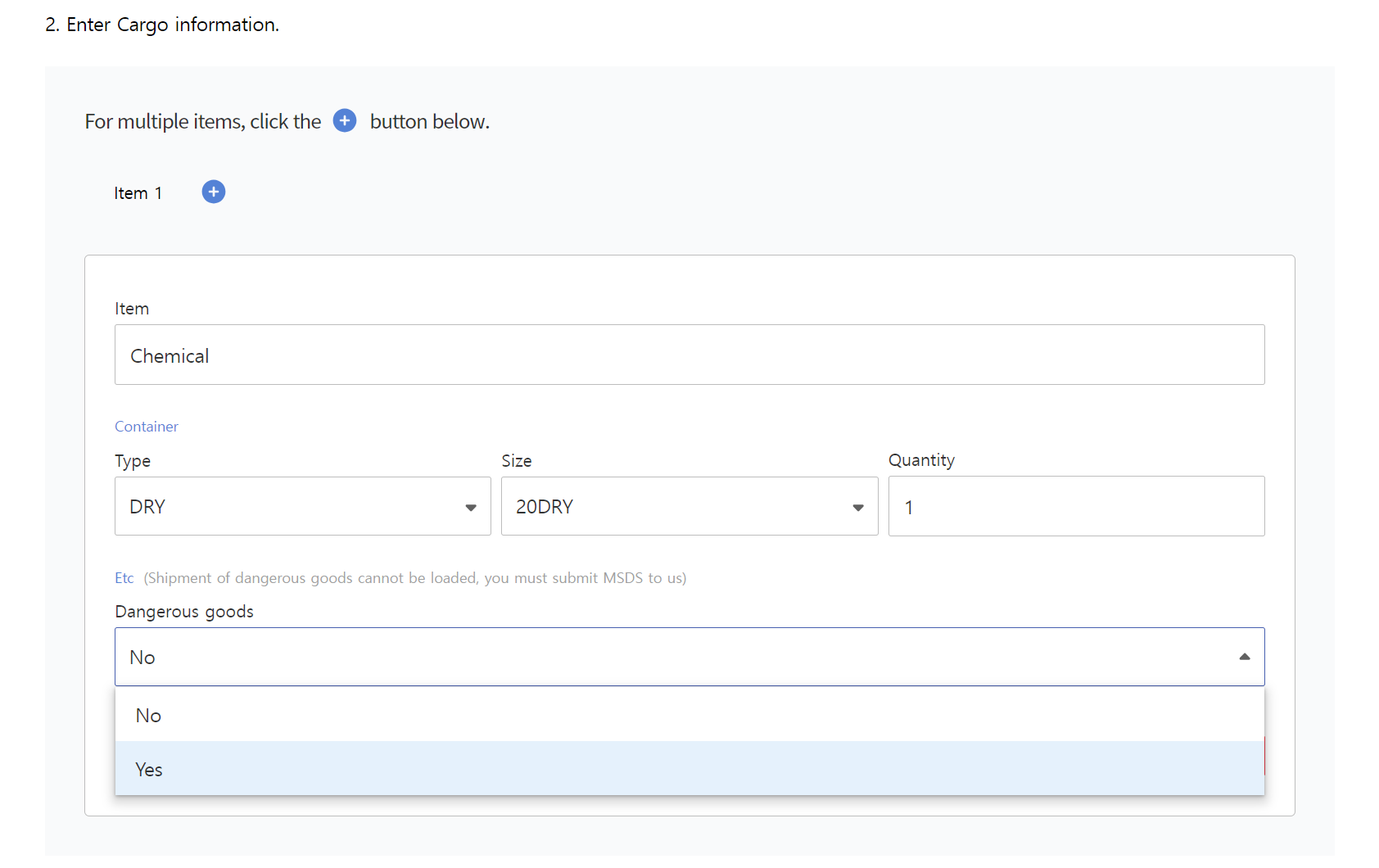Click the blue Container section label
This screenshot has height=868, width=1379.
[147, 427]
